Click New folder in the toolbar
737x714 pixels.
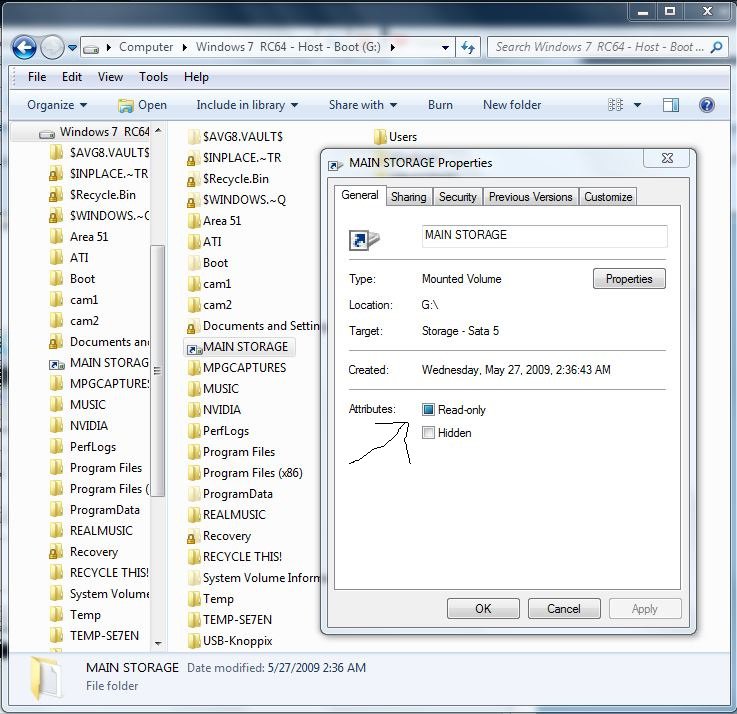(x=512, y=105)
